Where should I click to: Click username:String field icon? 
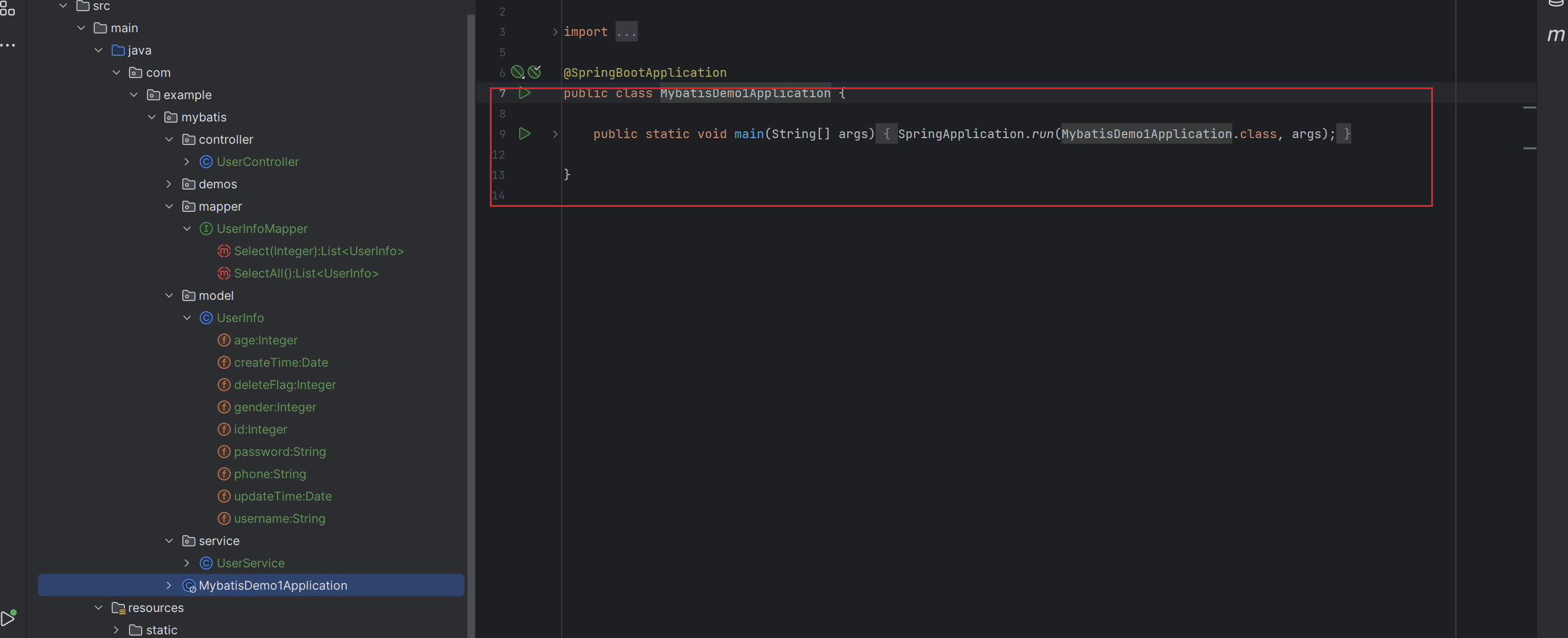click(x=224, y=518)
